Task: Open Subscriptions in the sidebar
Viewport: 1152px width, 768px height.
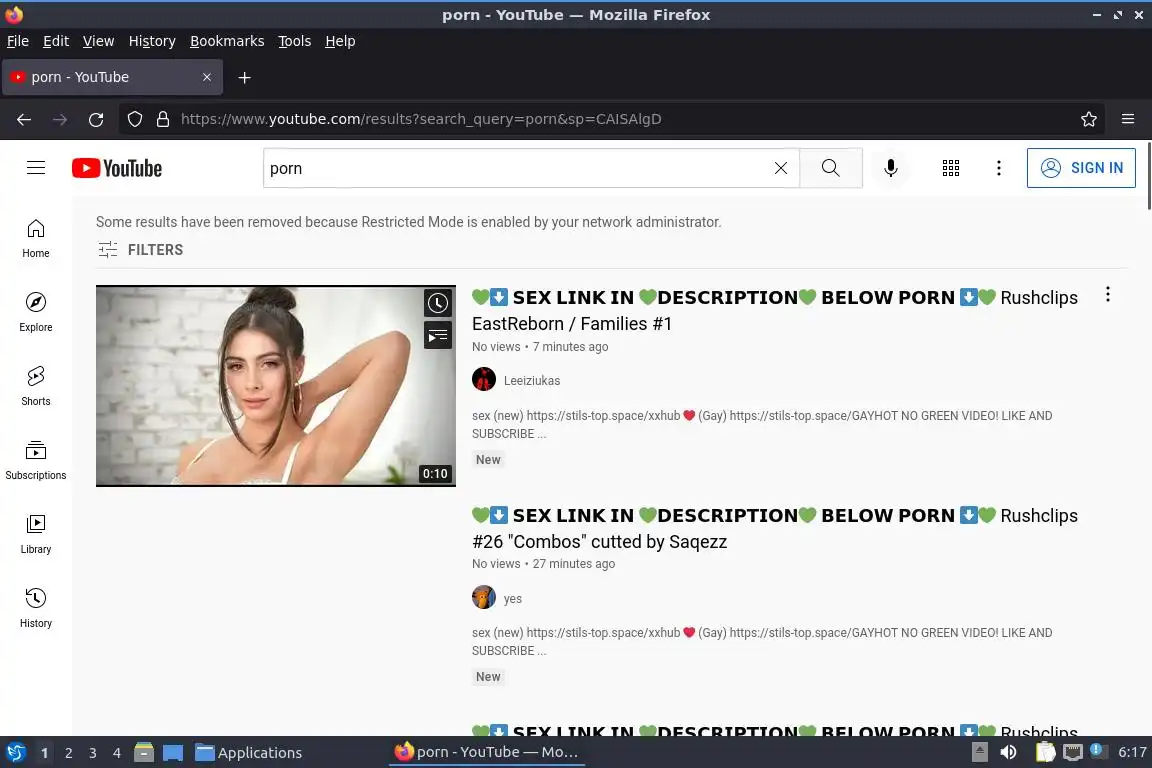Action: 36,460
